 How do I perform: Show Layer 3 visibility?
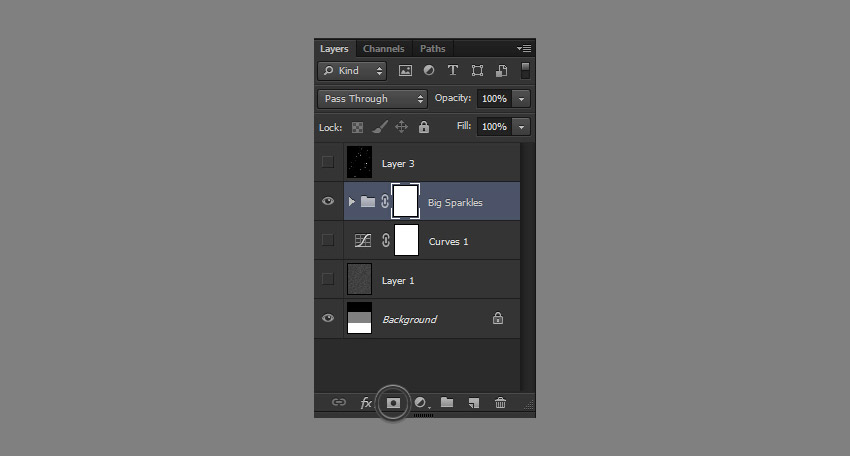[328, 162]
